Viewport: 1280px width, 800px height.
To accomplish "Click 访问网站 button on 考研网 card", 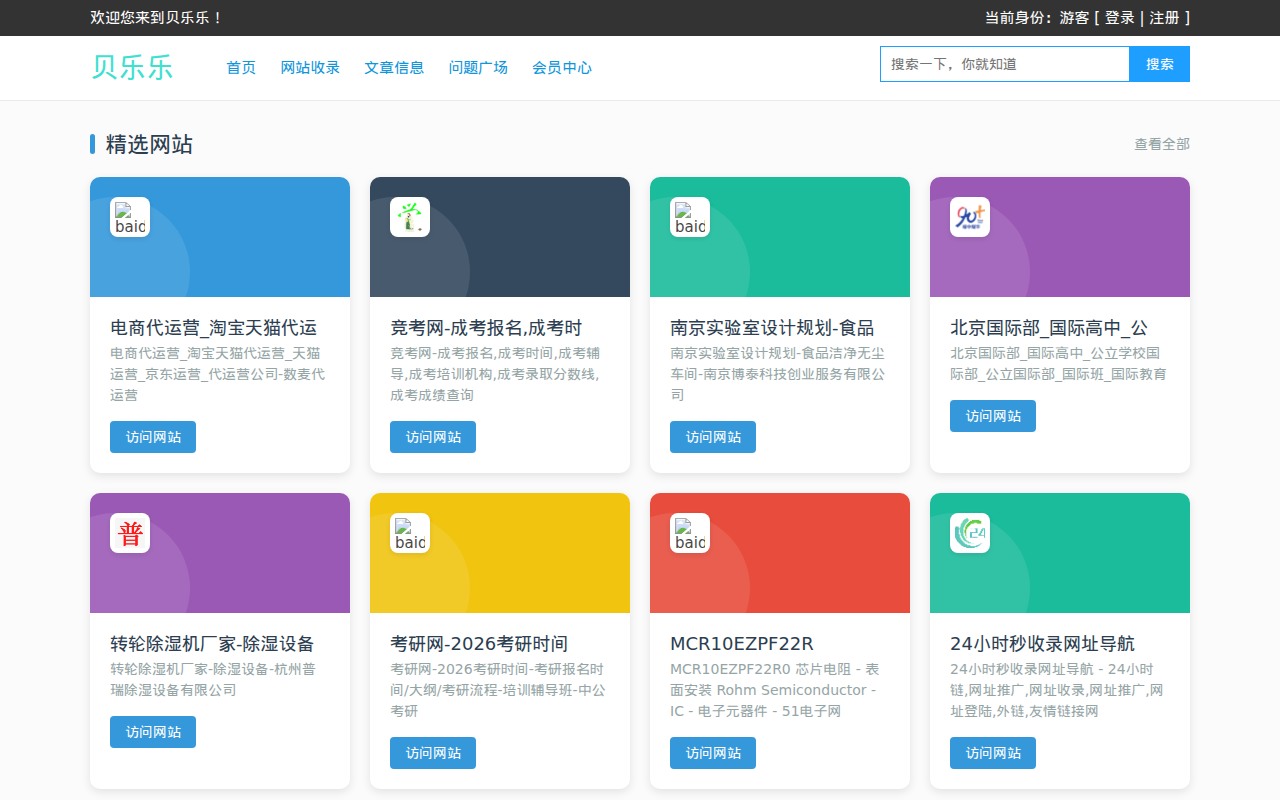I will [432, 753].
